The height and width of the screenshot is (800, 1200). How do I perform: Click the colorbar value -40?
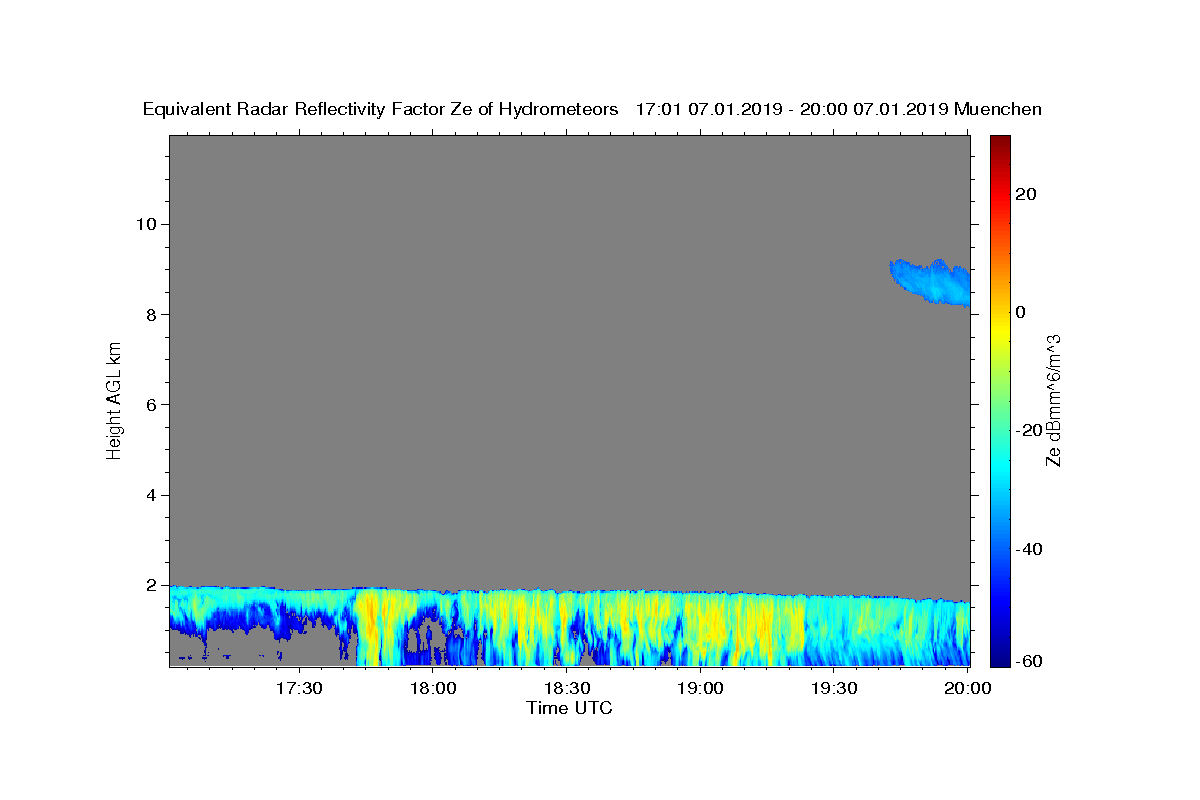[1030, 549]
